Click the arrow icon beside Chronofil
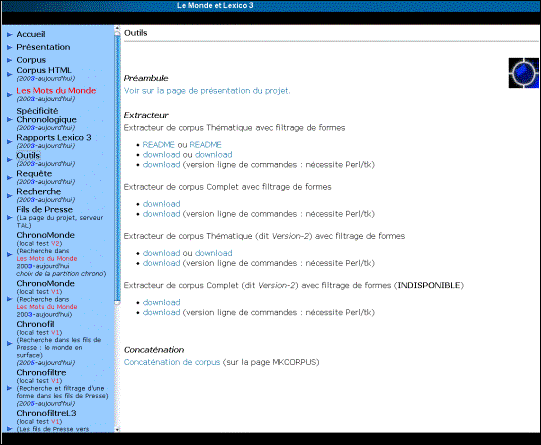The width and height of the screenshot is (541, 445). pyautogui.click(x=10, y=343)
